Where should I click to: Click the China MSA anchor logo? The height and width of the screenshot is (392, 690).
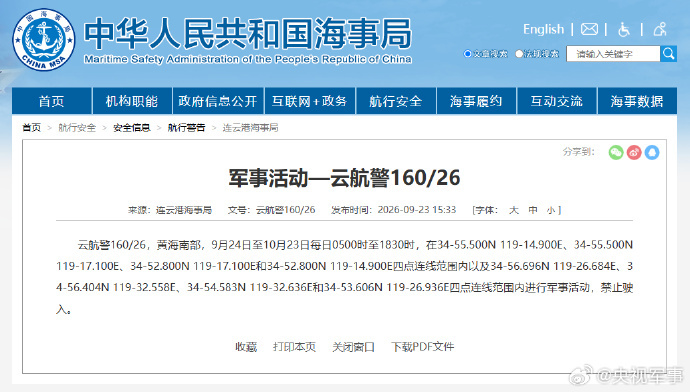coord(44,40)
